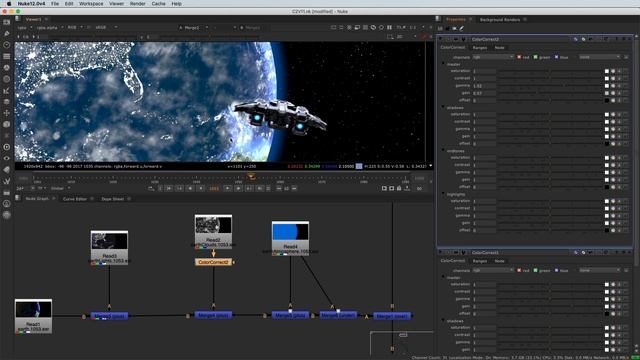The height and width of the screenshot is (360, 640).
Task: Open the Merge nodes toolbar menu
Action: coord(7,102)
